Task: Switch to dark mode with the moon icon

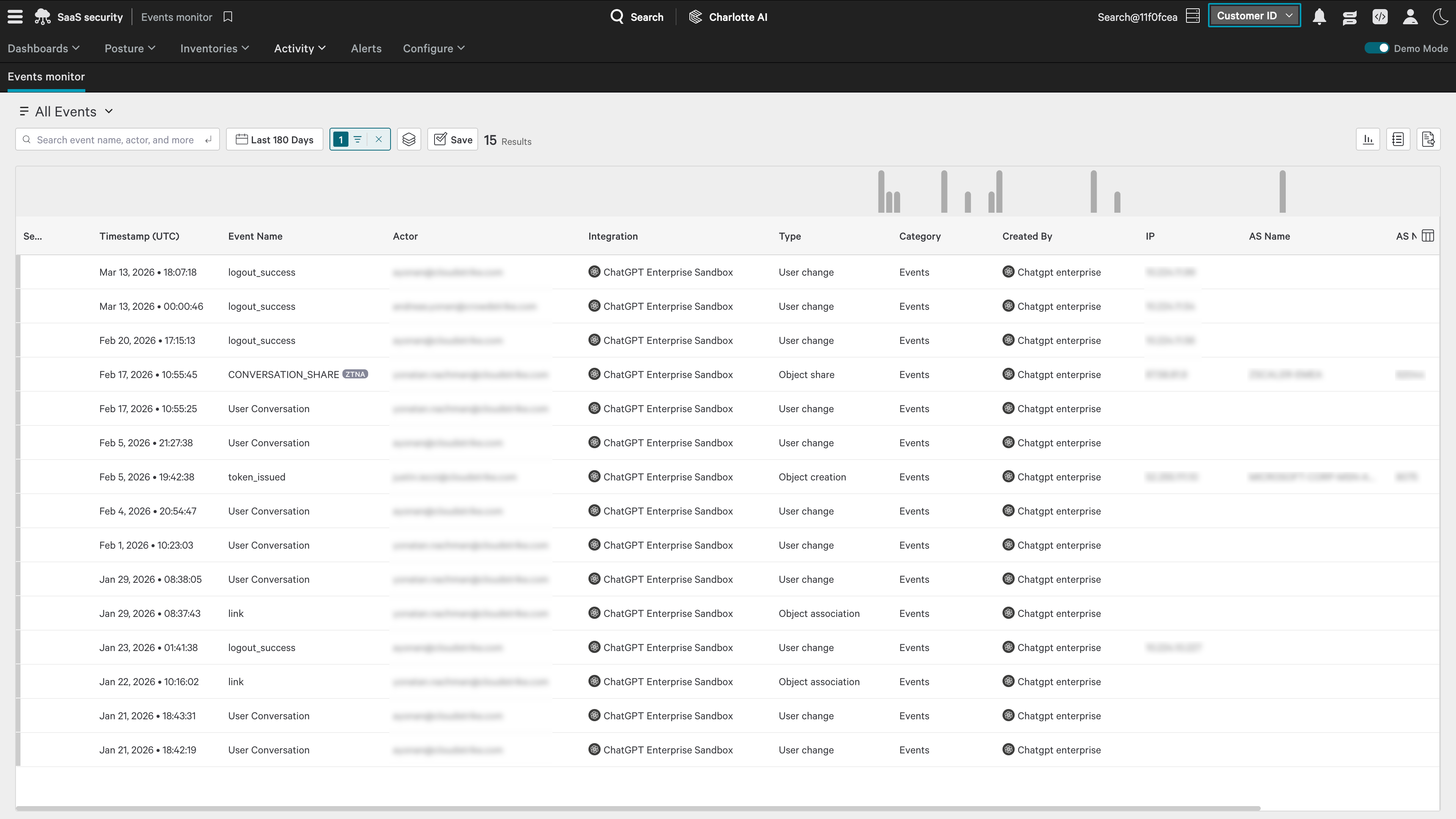Action: (x=1440, y=17)
